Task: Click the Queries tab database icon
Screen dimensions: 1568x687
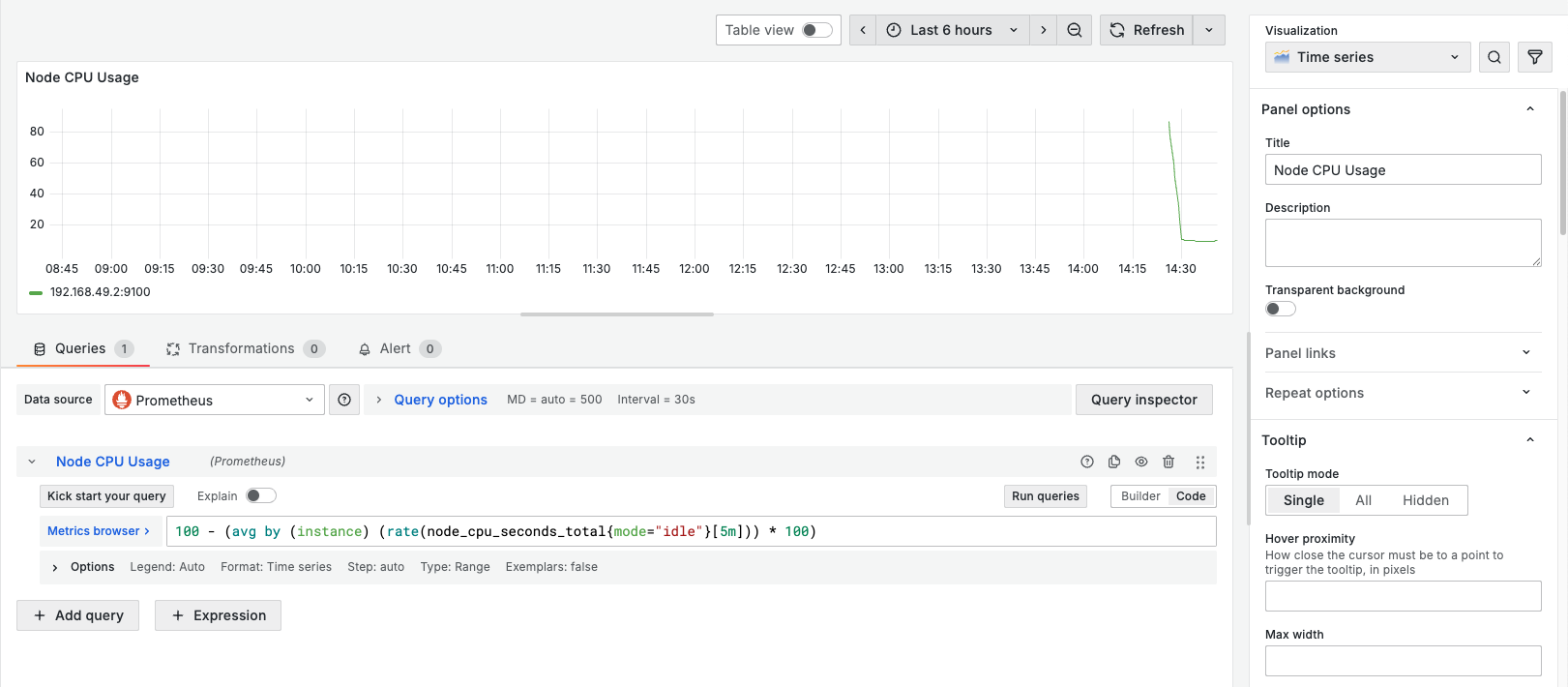Action: [40, 349]
